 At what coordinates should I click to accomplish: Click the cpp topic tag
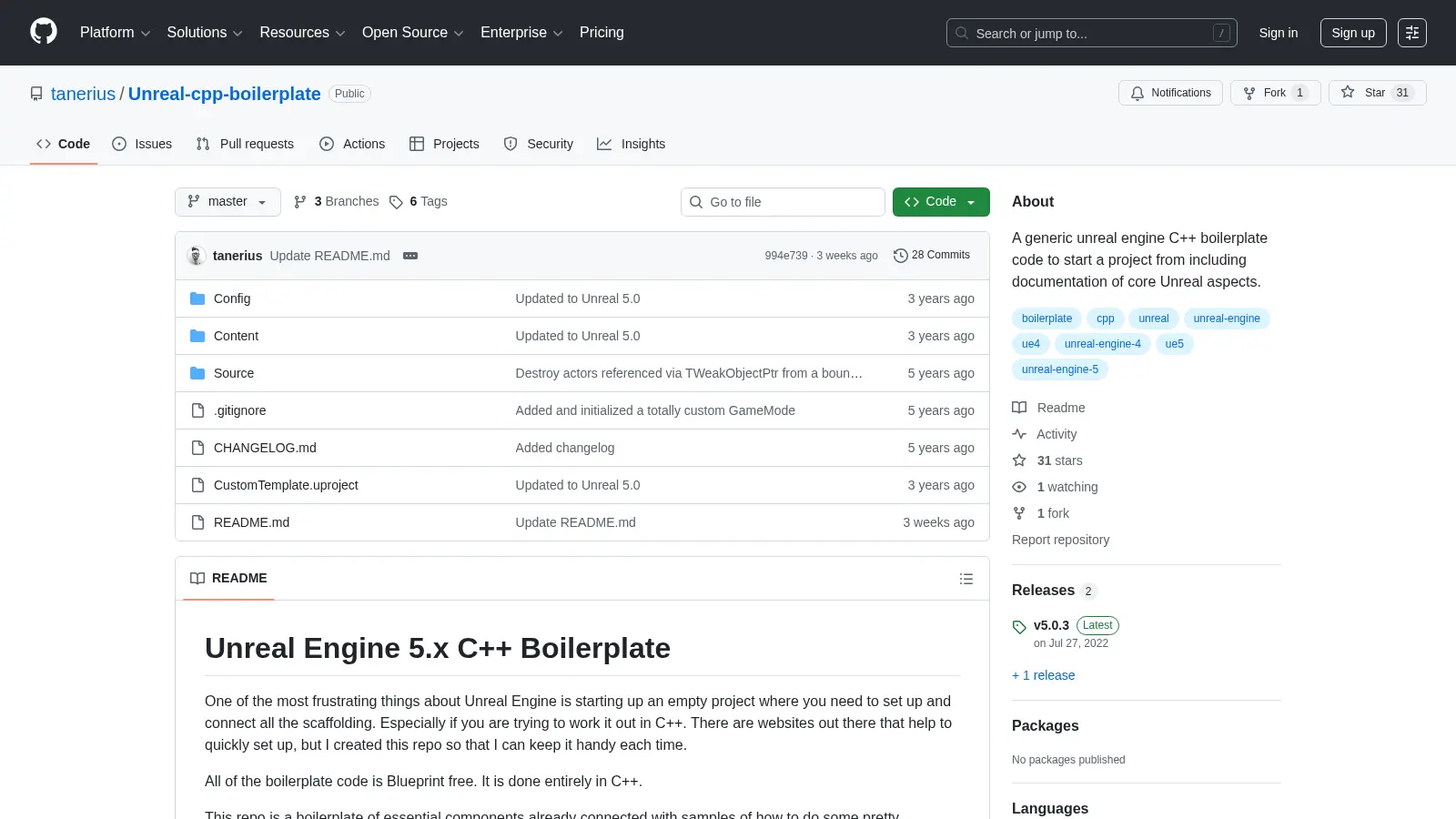point(1105,318)
